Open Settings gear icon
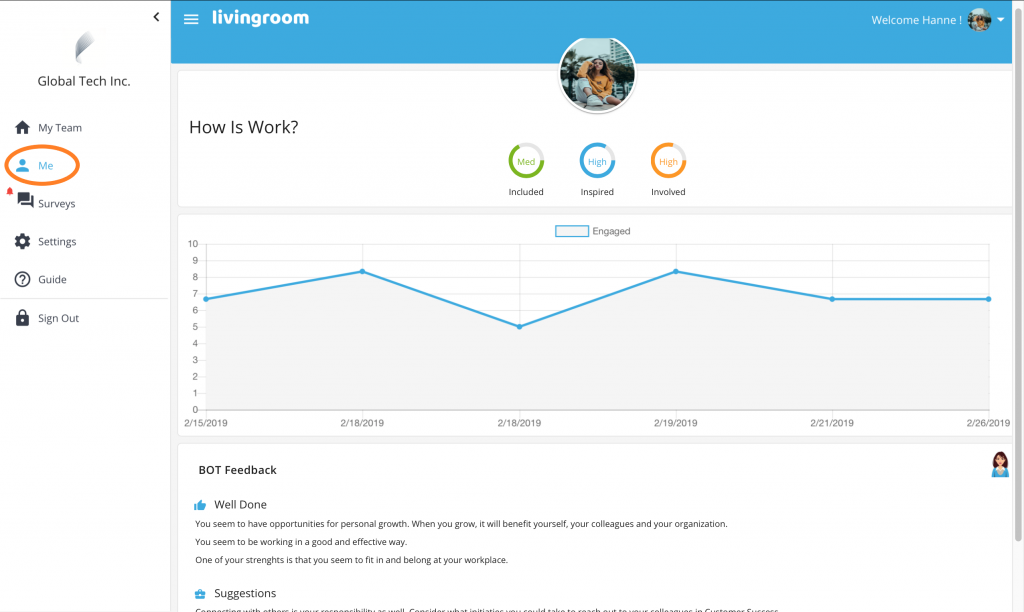This screenshot has width=1024, height=612. tap(22, 241)
